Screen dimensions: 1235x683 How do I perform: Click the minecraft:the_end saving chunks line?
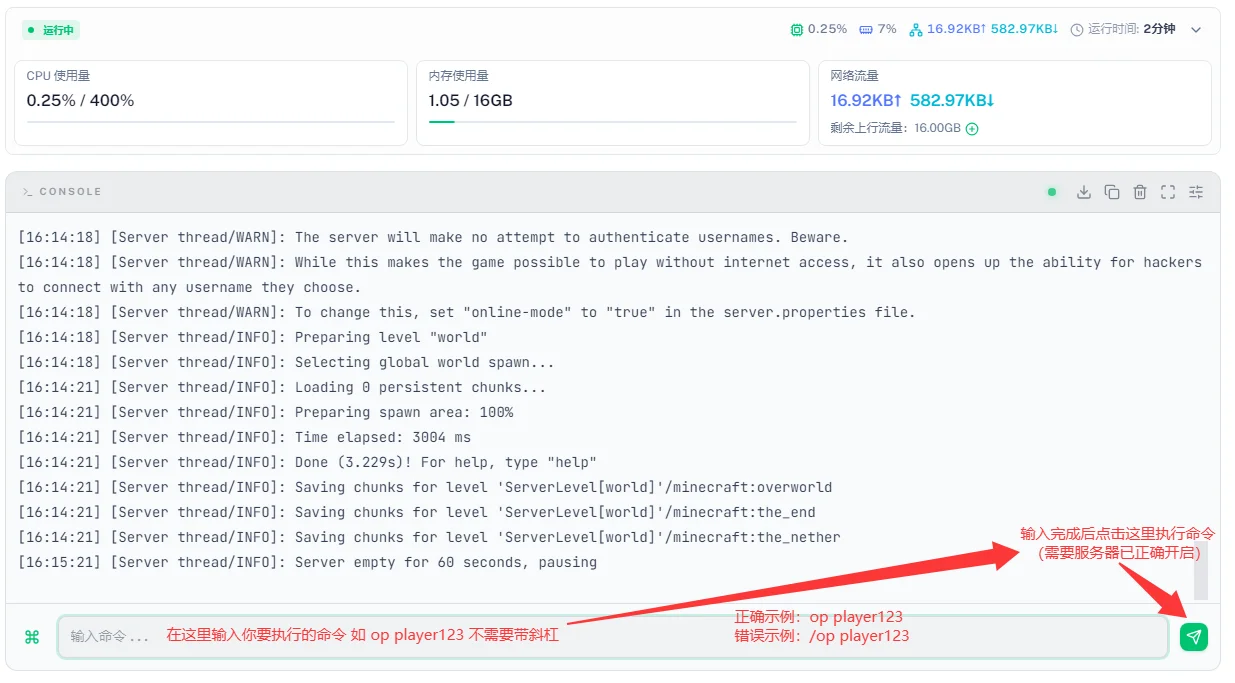tap(417, 512)
